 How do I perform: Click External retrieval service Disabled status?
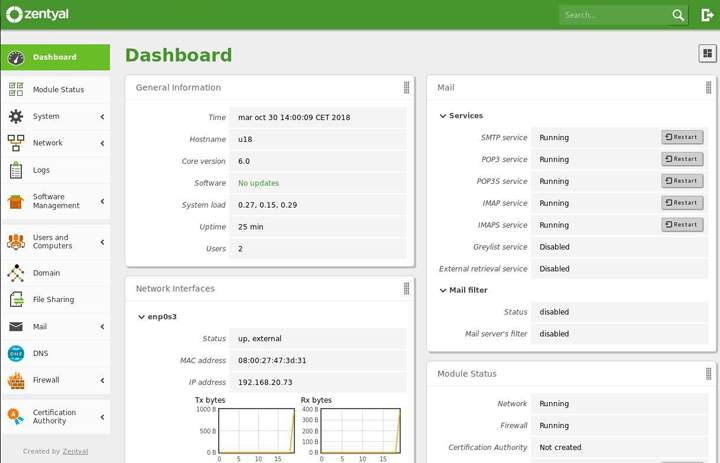click(x=554, y=269)
